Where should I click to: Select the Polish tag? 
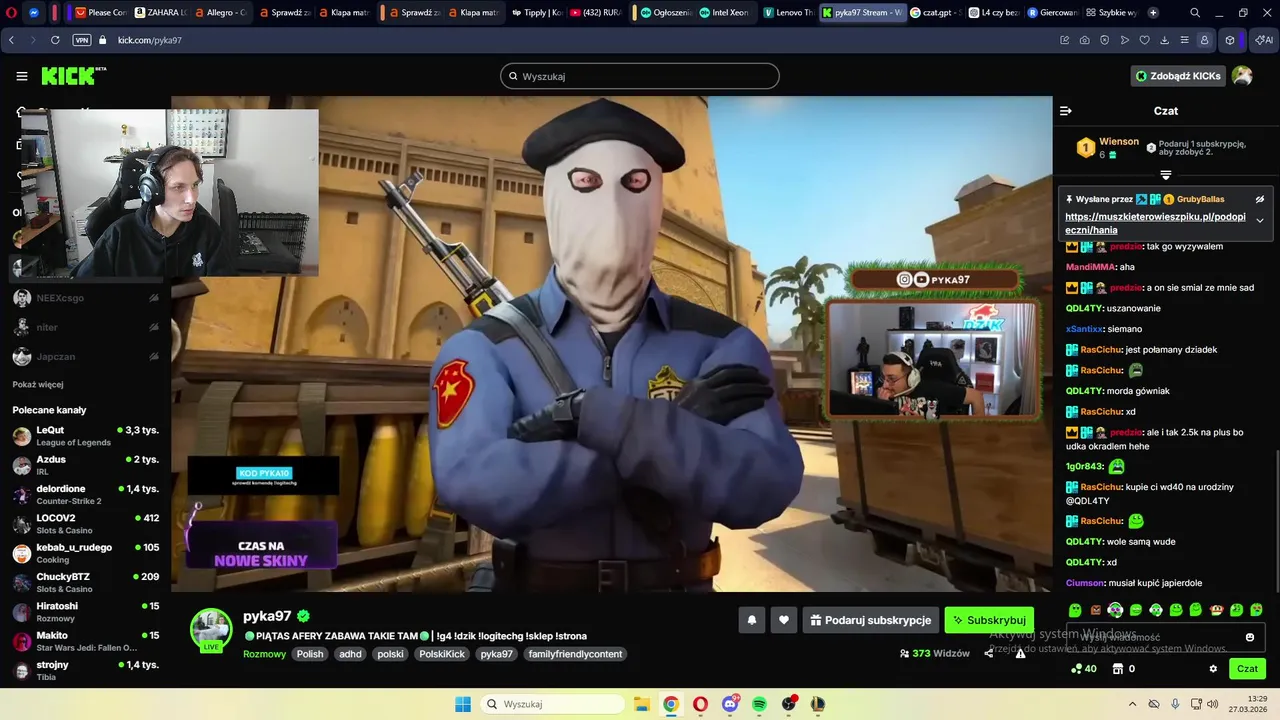(310, 654)
